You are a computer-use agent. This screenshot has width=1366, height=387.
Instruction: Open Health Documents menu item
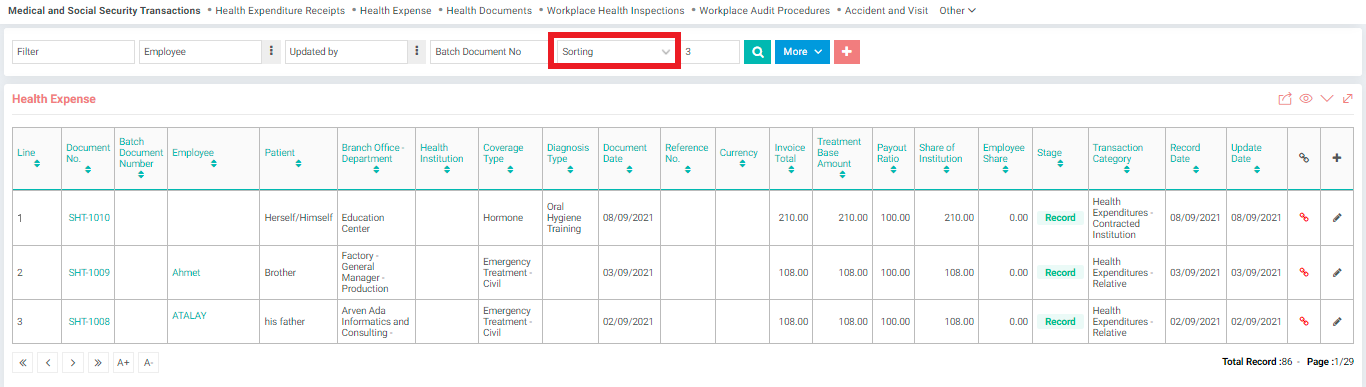pyautogui.click(x=489, y=10)
